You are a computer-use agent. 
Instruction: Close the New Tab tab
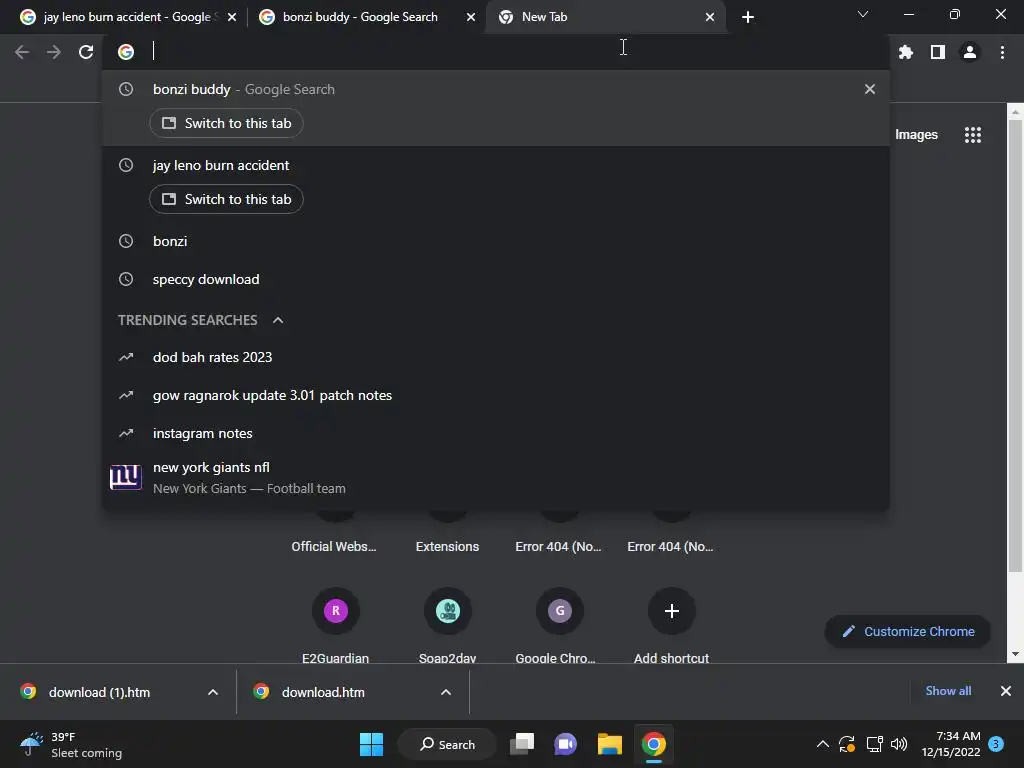tap(710, 17)
